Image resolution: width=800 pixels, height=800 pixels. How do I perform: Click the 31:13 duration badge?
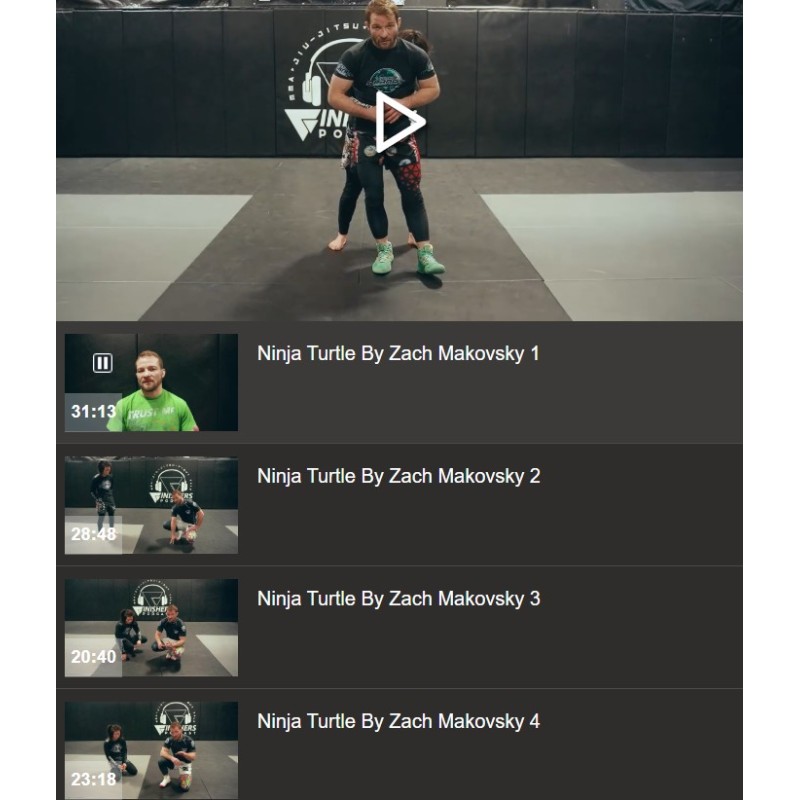pos(93,412)
